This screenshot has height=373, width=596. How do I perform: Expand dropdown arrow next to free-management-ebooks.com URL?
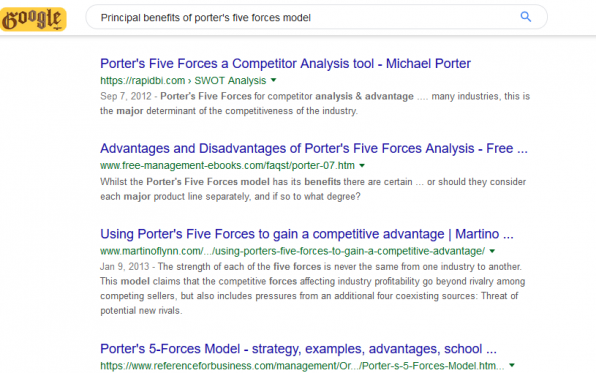pyautogui.click(x=362, y=165)
